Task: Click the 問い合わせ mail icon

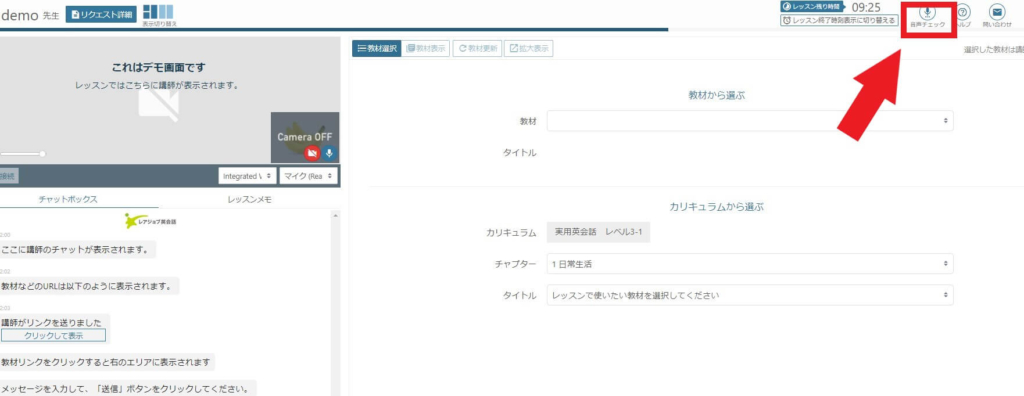Action: 997,16
